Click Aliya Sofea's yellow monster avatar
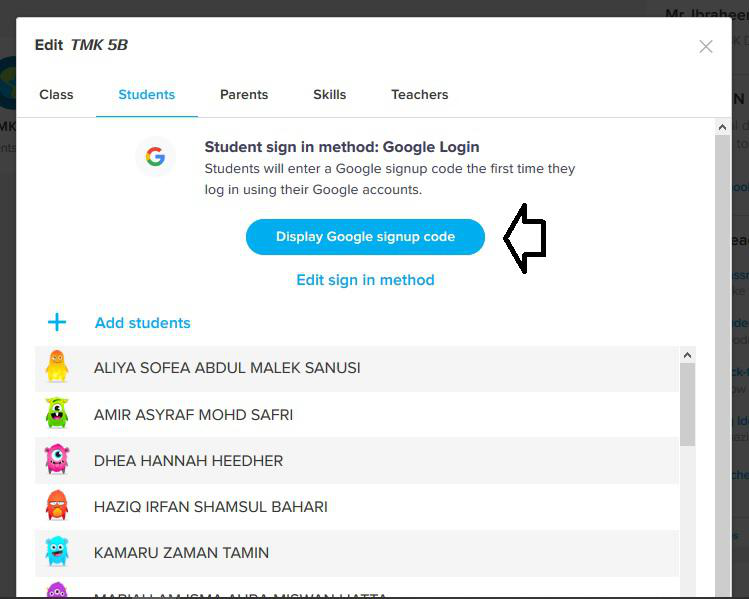749x599 pixels. click(x=57, y=367)
